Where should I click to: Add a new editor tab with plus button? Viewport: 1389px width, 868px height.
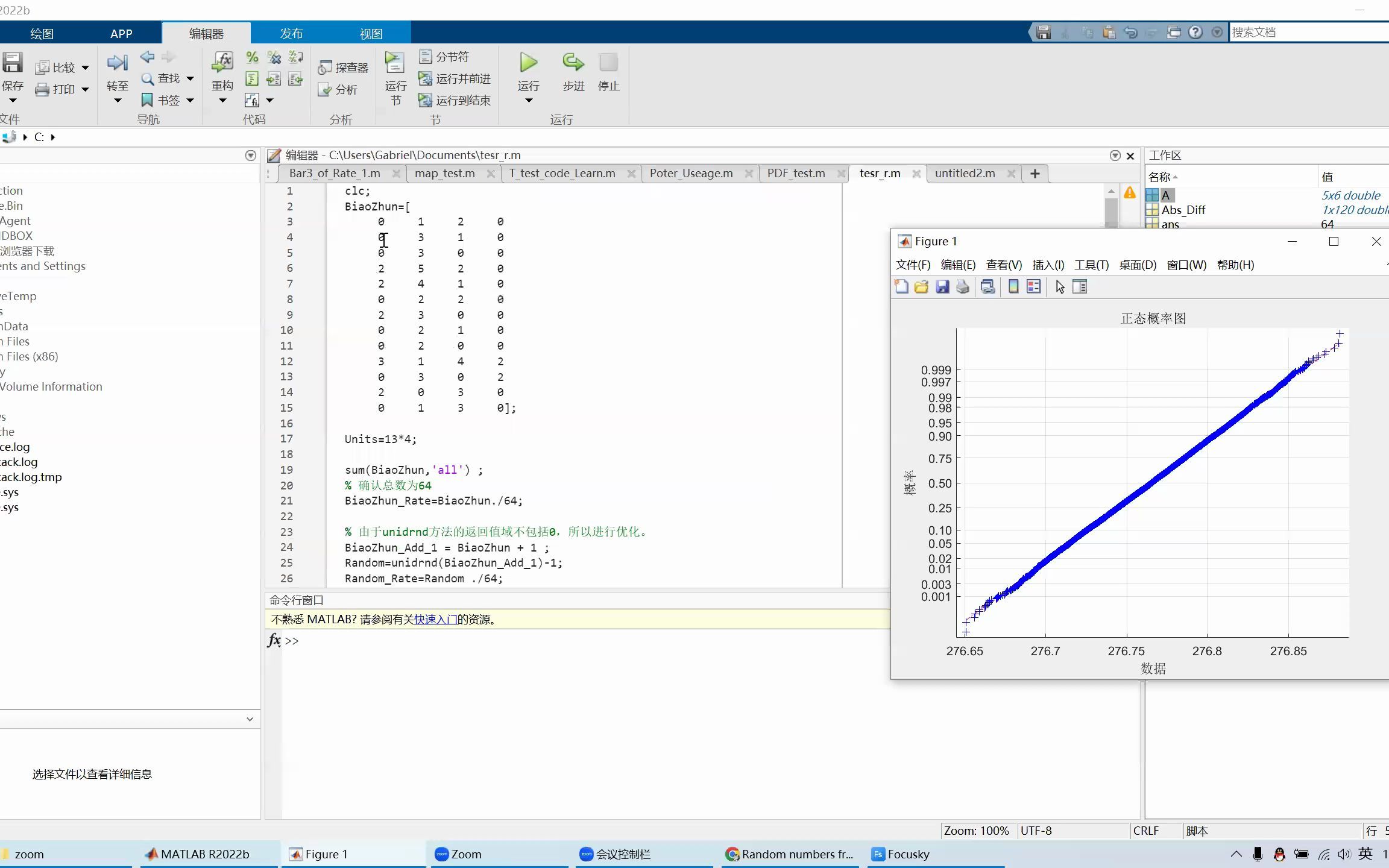coord(1035,174)
